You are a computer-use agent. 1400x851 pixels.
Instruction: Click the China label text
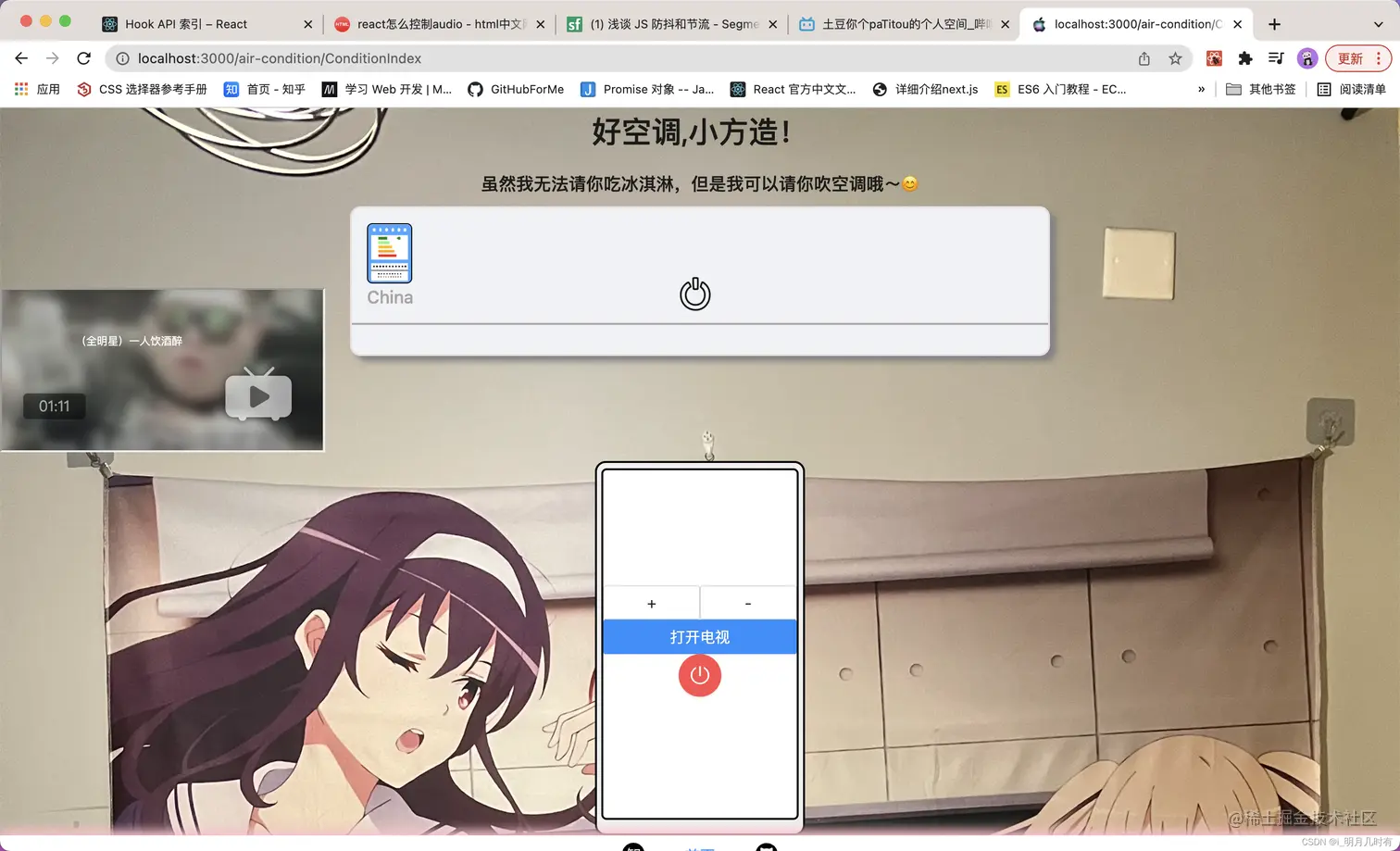(x=390, y=297)
